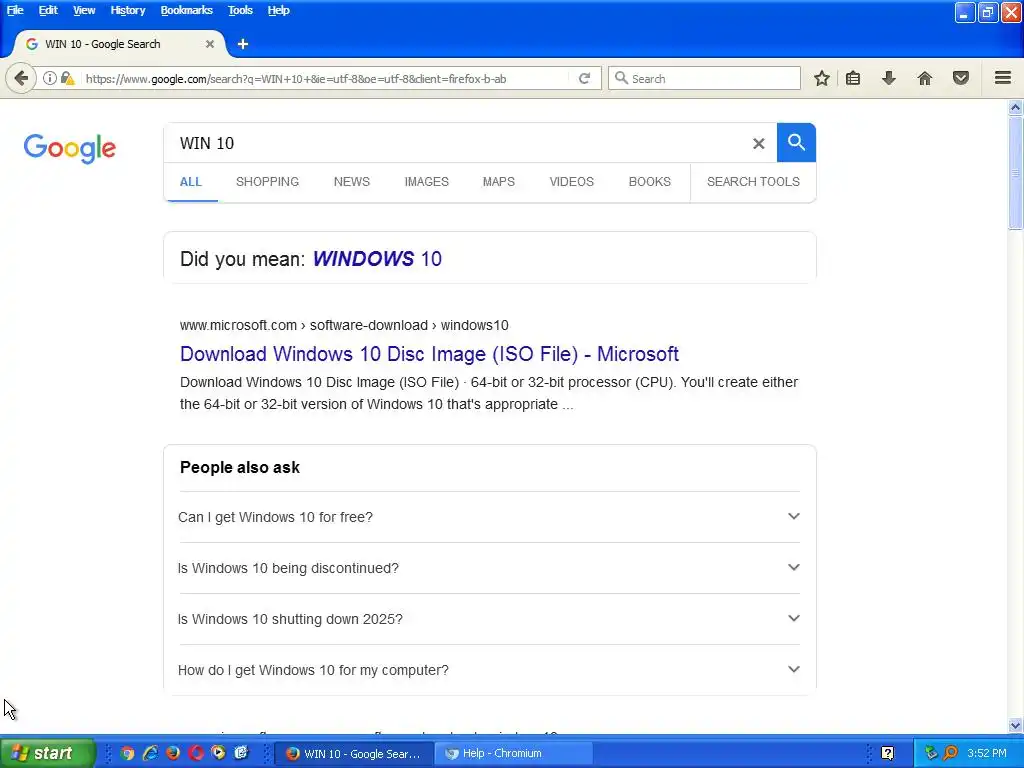
Task: Click the 3:52 PM taskbar clock
Action: tap(987, 753)
